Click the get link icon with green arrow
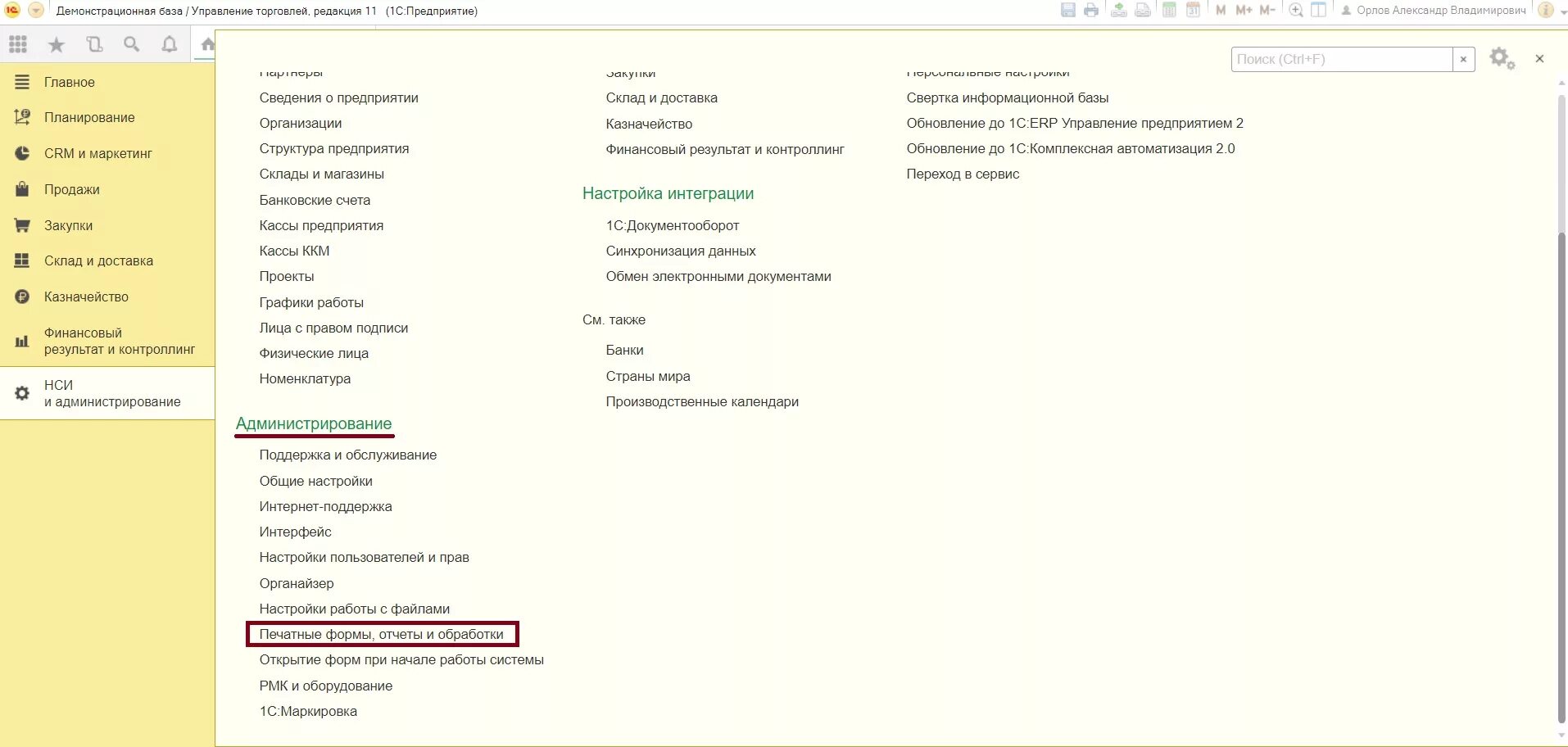The image size is (1568, 747). (1119, 10)
